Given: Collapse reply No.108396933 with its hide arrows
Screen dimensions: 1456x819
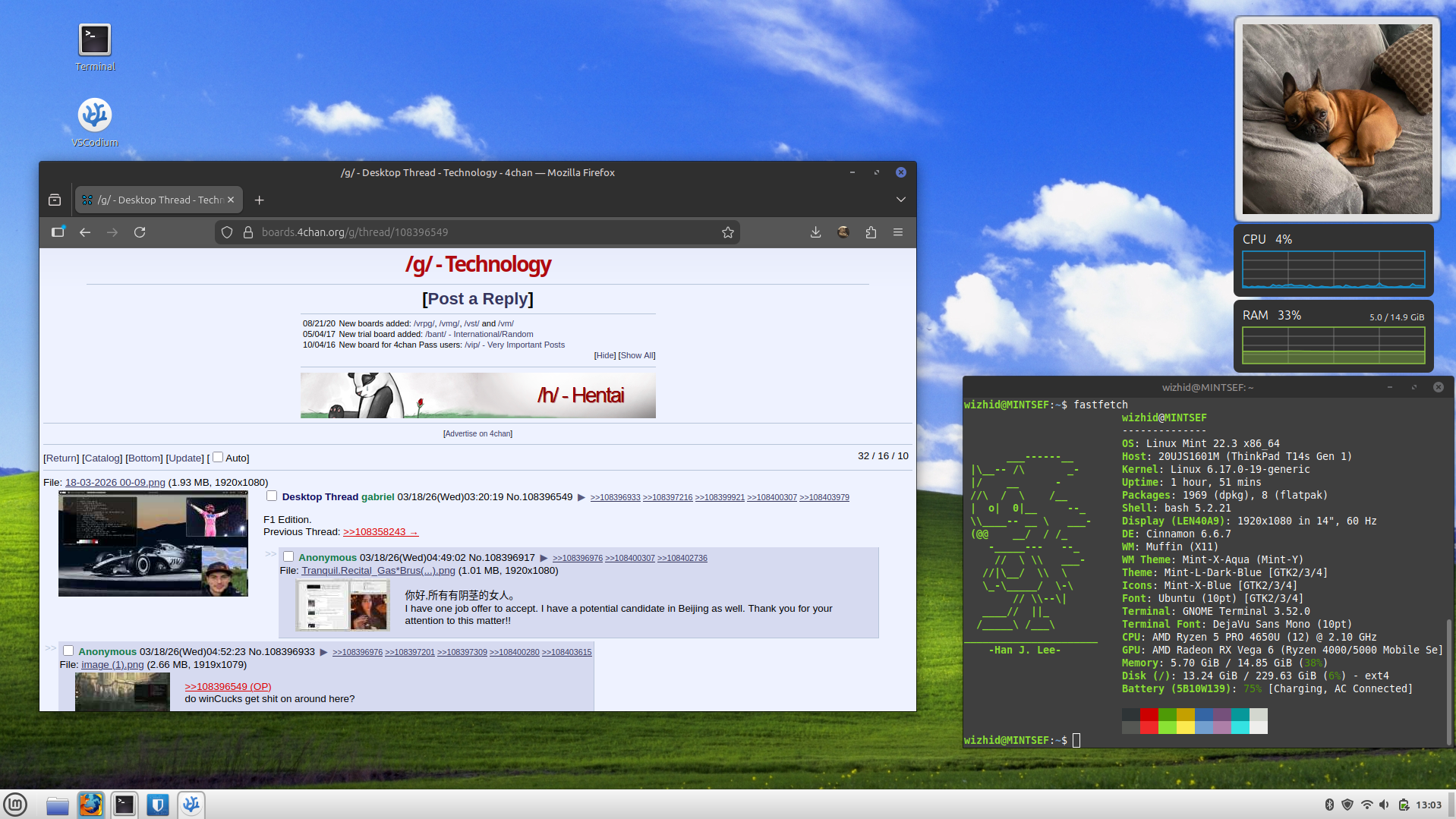Looking at the screenshot, I should tap(51, 648).
